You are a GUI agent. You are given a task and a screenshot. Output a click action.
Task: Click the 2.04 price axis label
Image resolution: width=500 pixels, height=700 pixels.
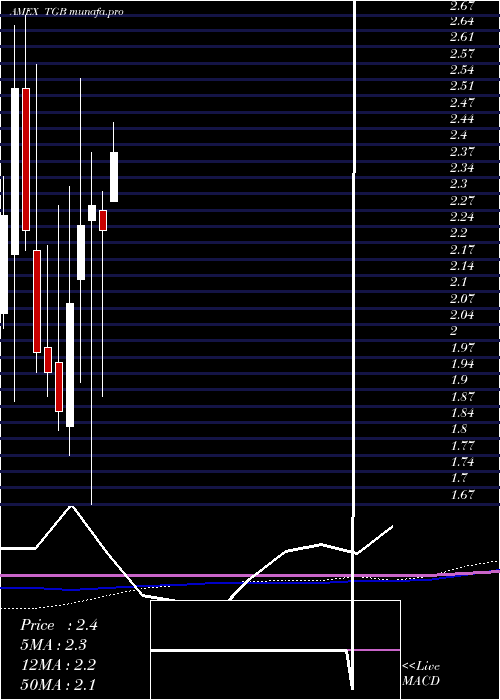[462, 315]
